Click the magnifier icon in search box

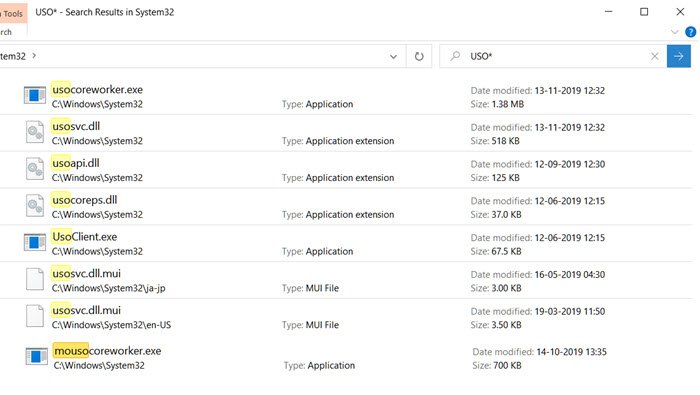(455, 56)
